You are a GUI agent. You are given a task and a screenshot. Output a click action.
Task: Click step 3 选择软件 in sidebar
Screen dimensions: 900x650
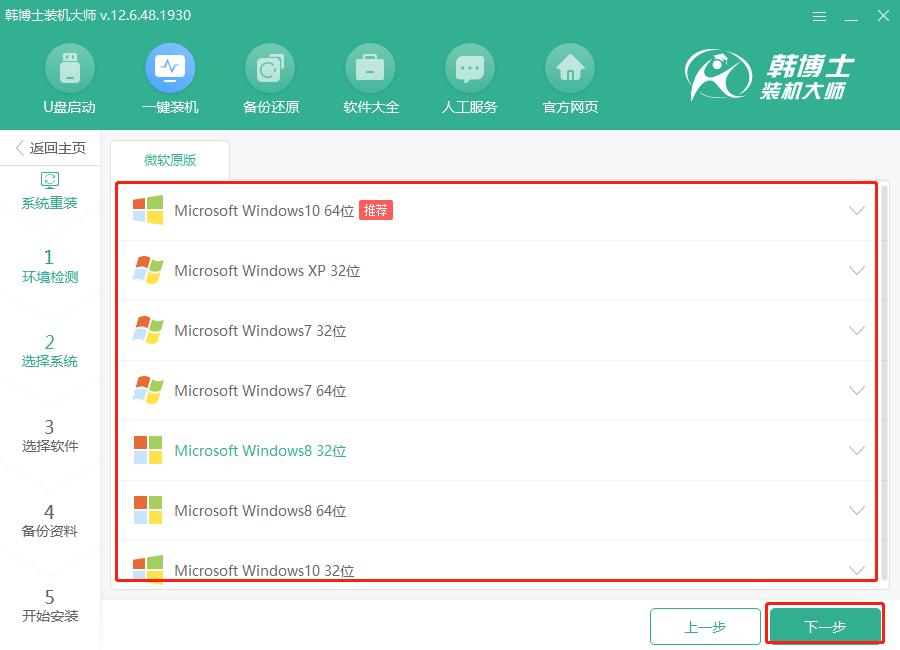tap(50, 435)
